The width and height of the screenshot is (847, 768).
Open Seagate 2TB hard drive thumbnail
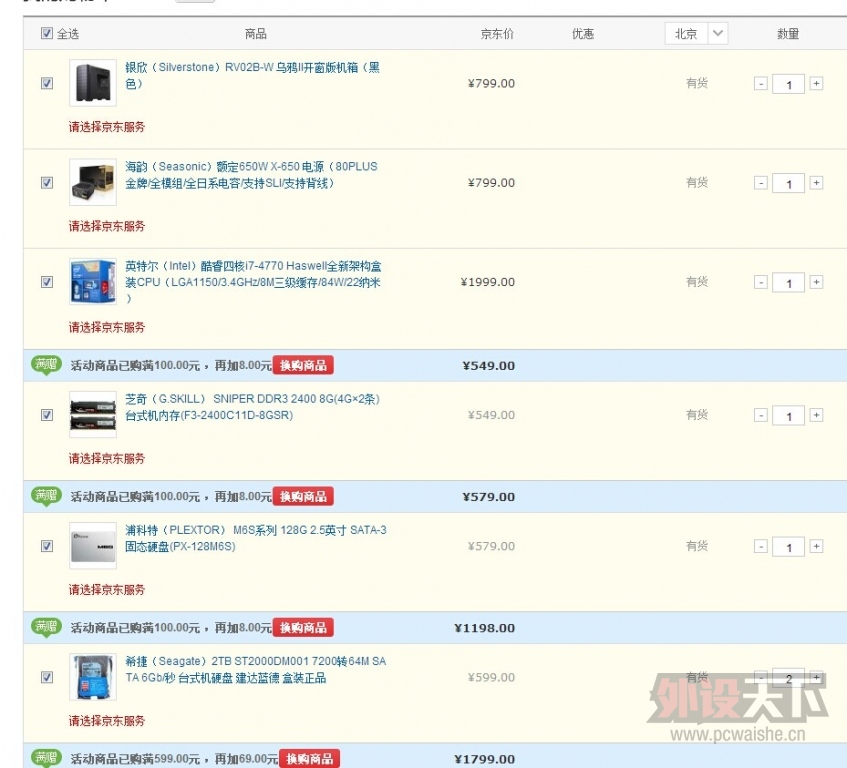[93, 677]
